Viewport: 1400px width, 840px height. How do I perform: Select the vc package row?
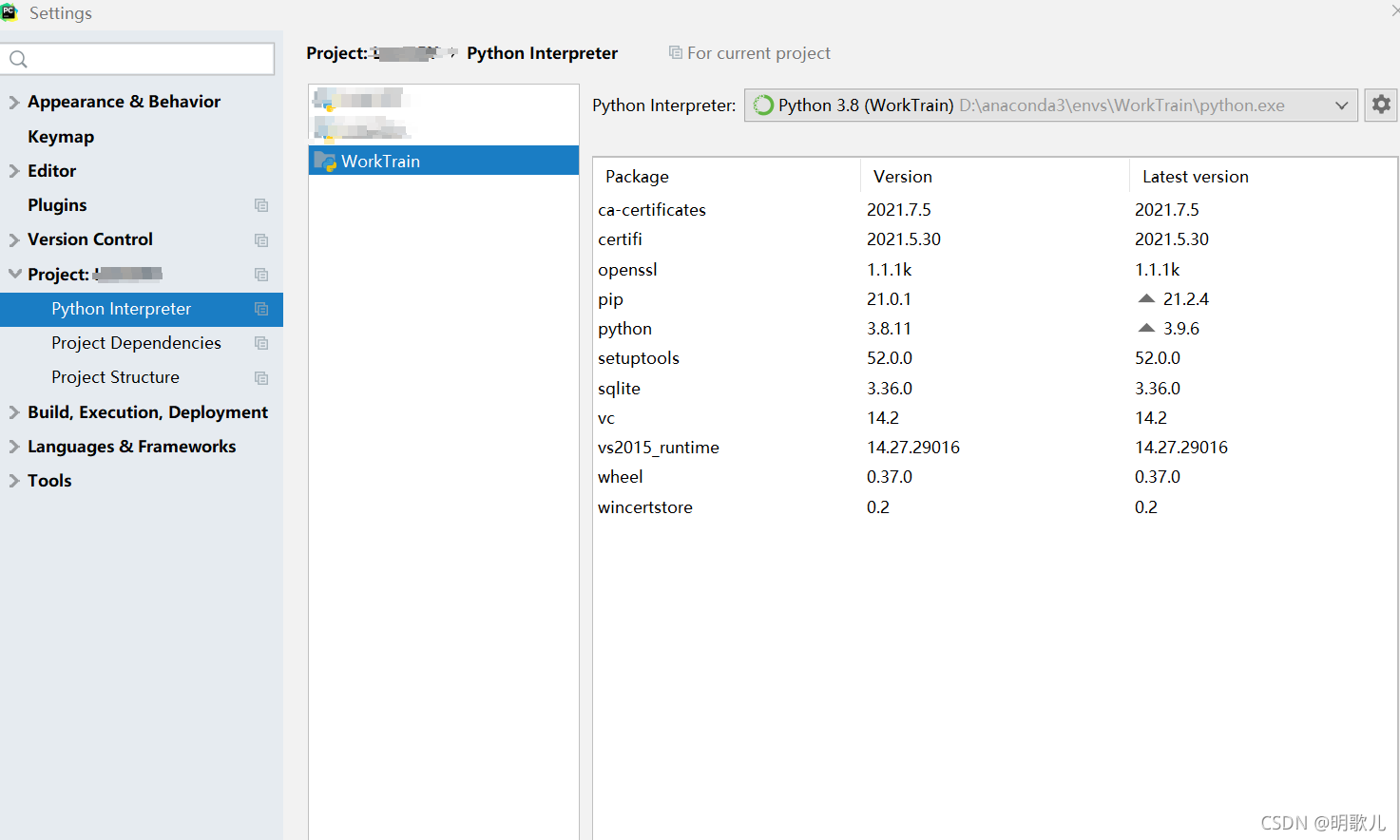(x=994, y=417)
